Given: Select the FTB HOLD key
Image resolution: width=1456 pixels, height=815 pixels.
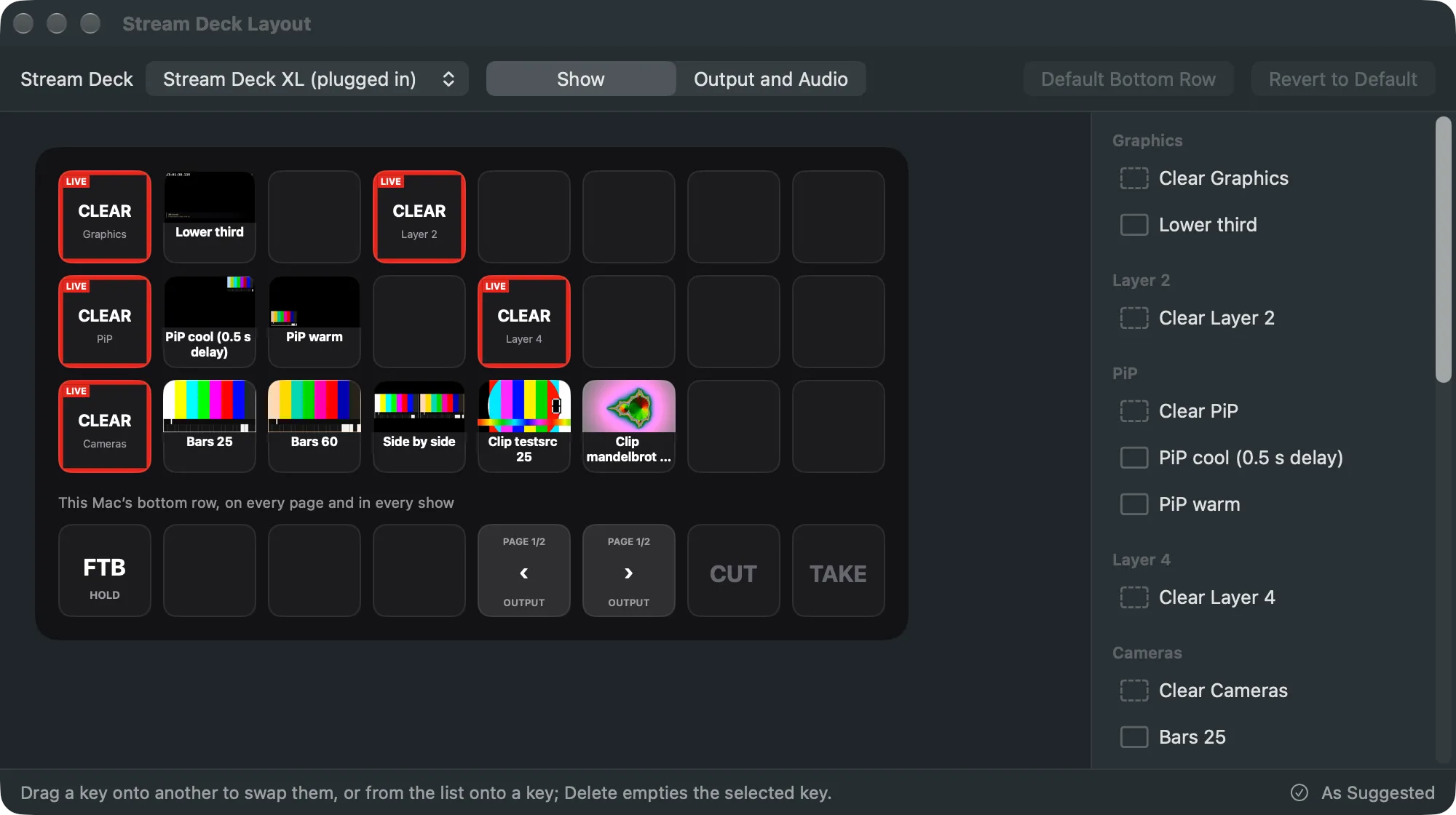Looking at the screenshot, I should 105,570.
